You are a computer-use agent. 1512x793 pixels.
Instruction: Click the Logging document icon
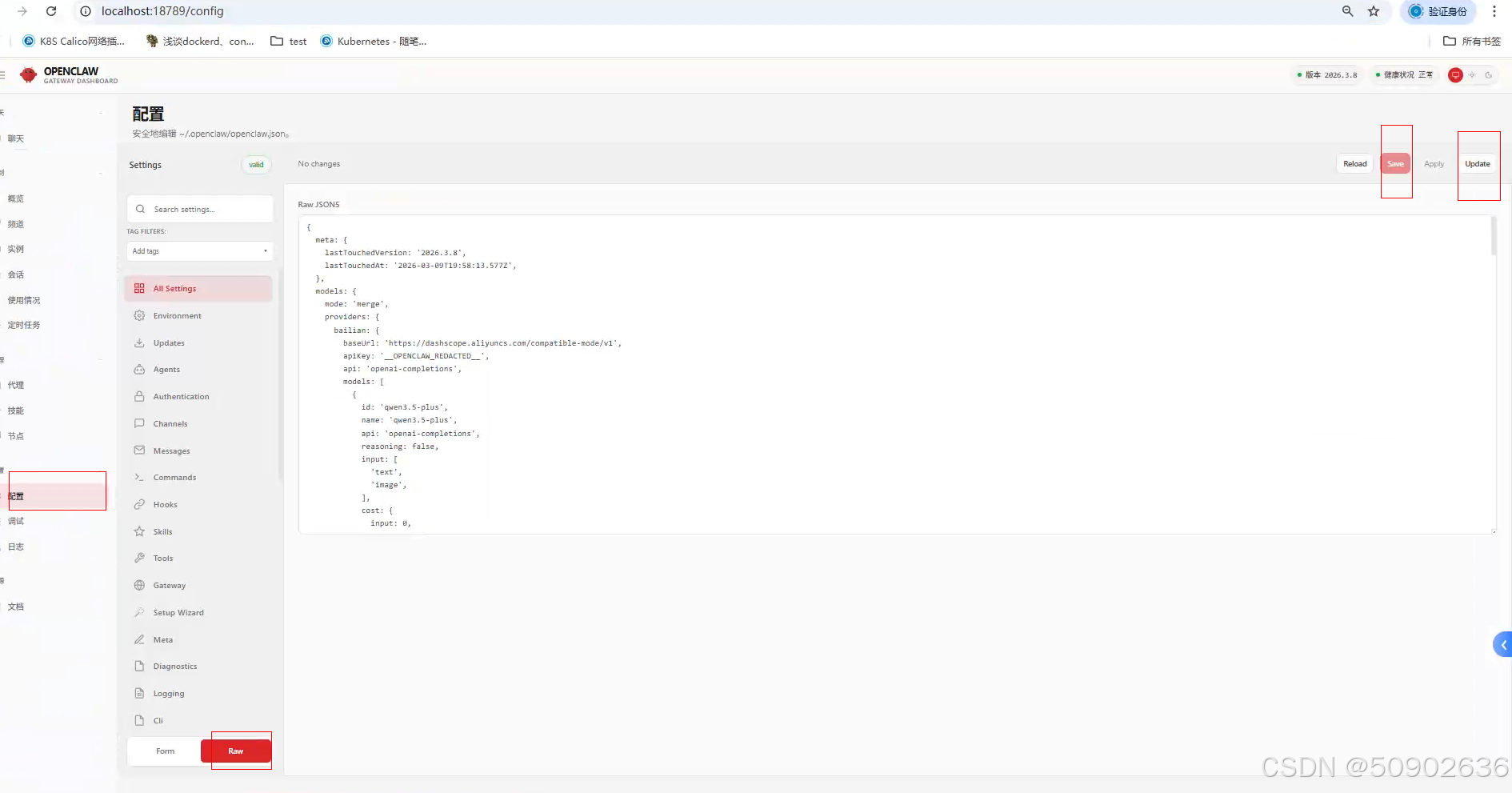pos(139,693)
